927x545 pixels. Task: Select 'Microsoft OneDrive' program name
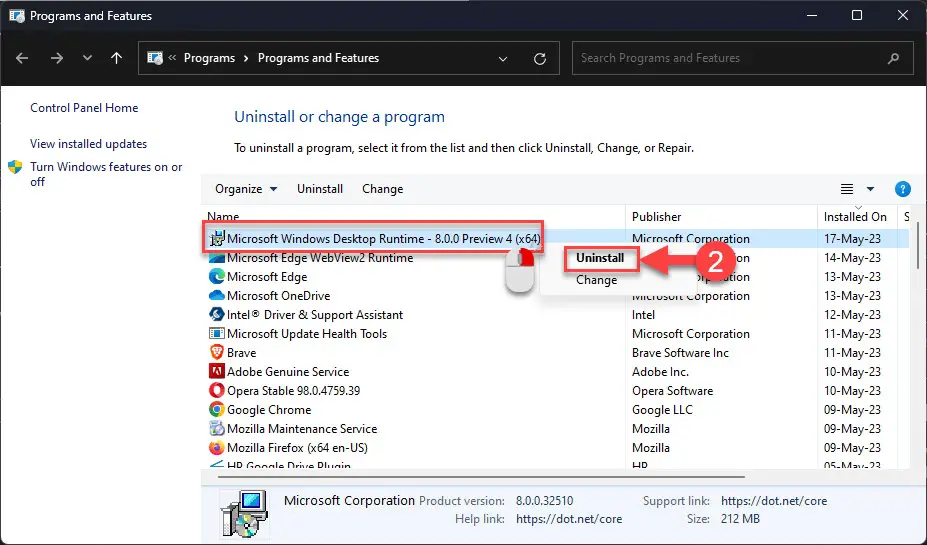278,296
